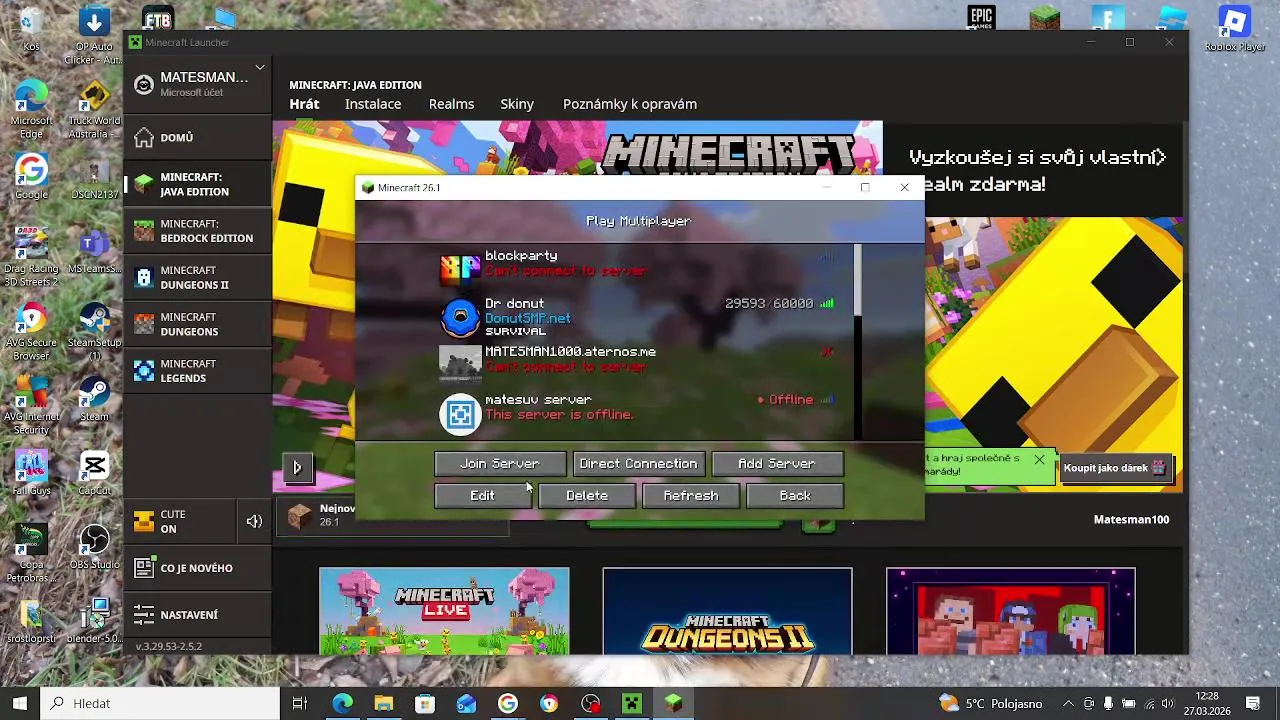The height and width of the screenshot is (720, 1280).
Task: Click Koupit jako dárek button
Action: tap(1115, 468)
